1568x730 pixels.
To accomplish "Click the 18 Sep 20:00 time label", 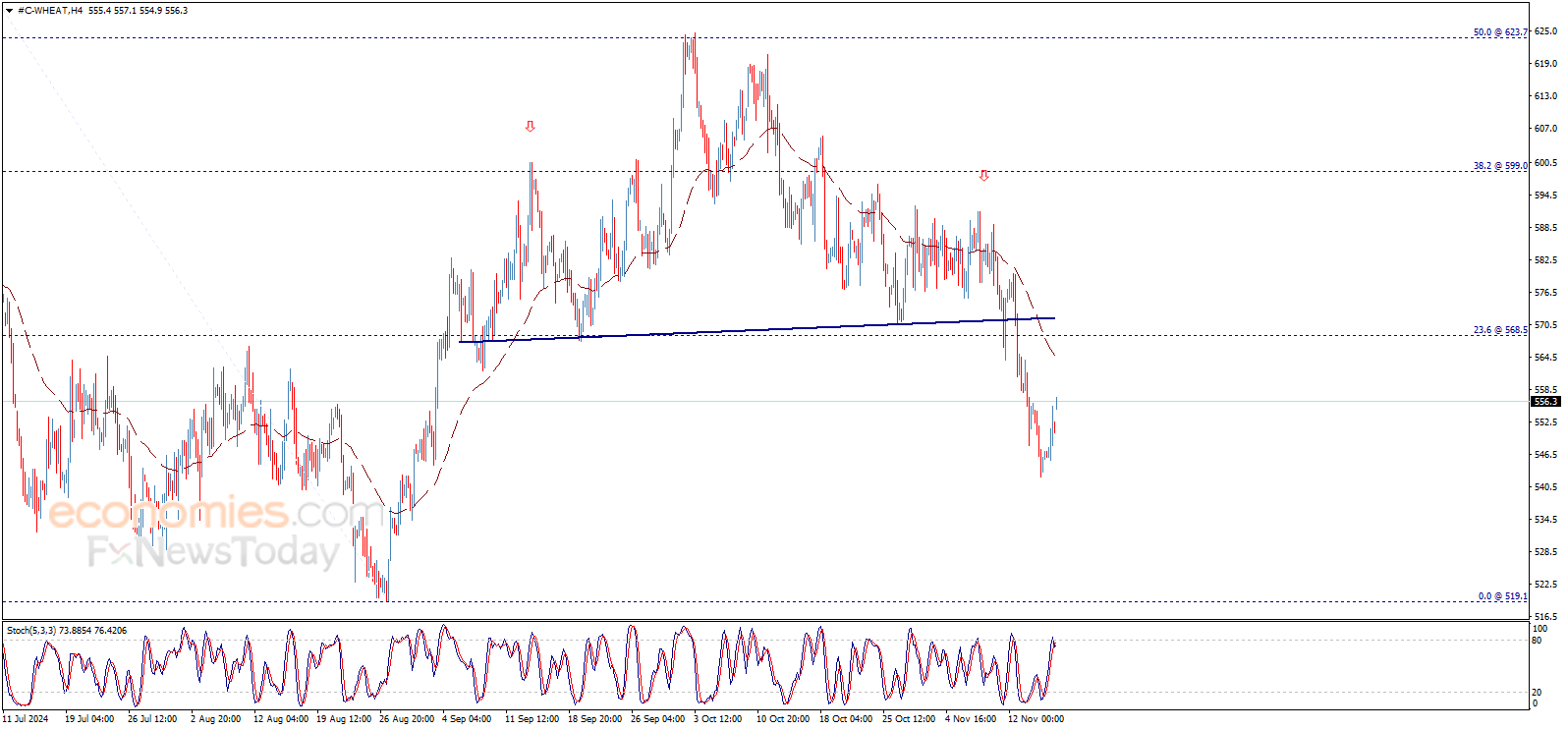I will (594, 719).
